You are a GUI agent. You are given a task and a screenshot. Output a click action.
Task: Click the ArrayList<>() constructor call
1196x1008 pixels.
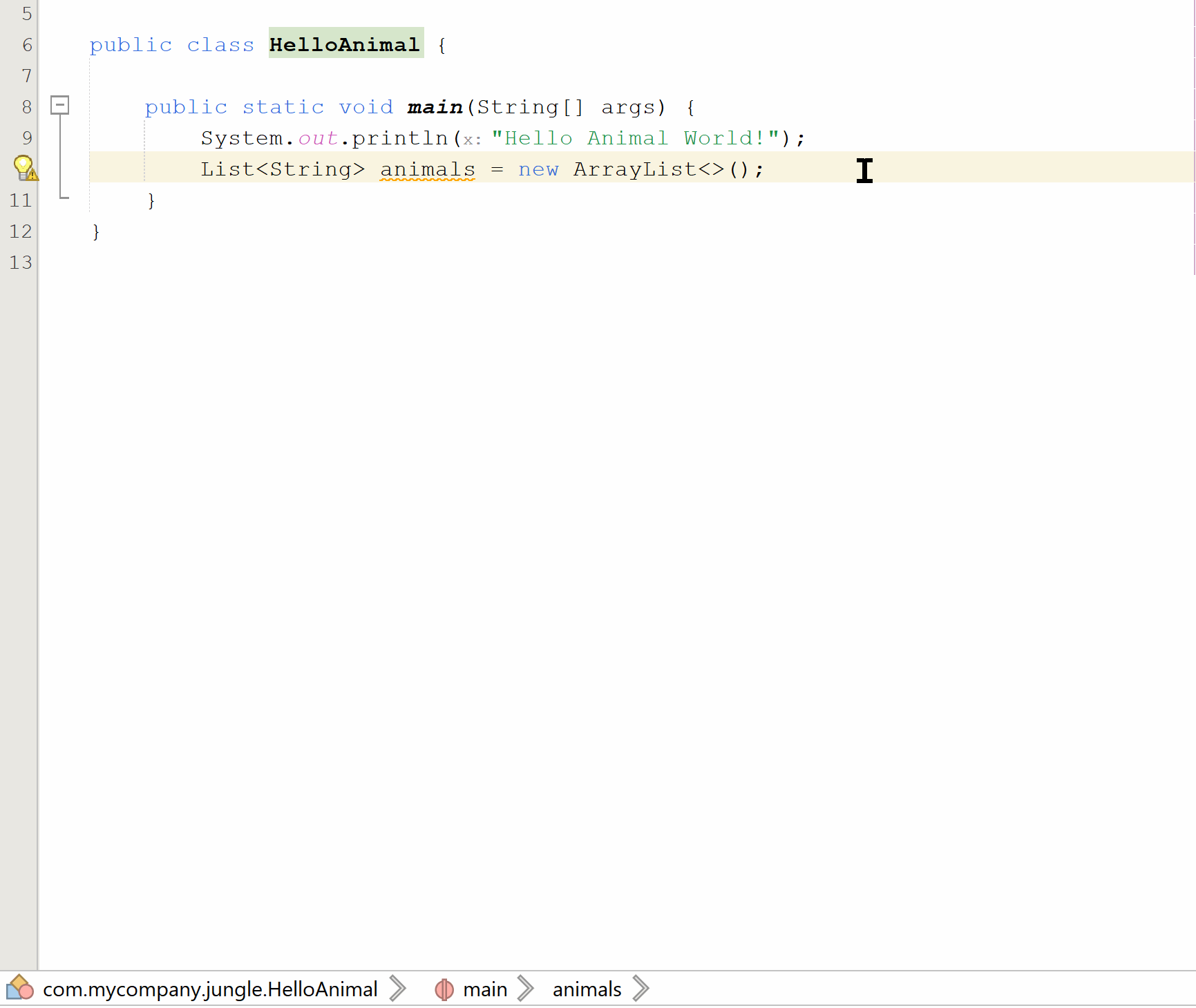(661, 169)
